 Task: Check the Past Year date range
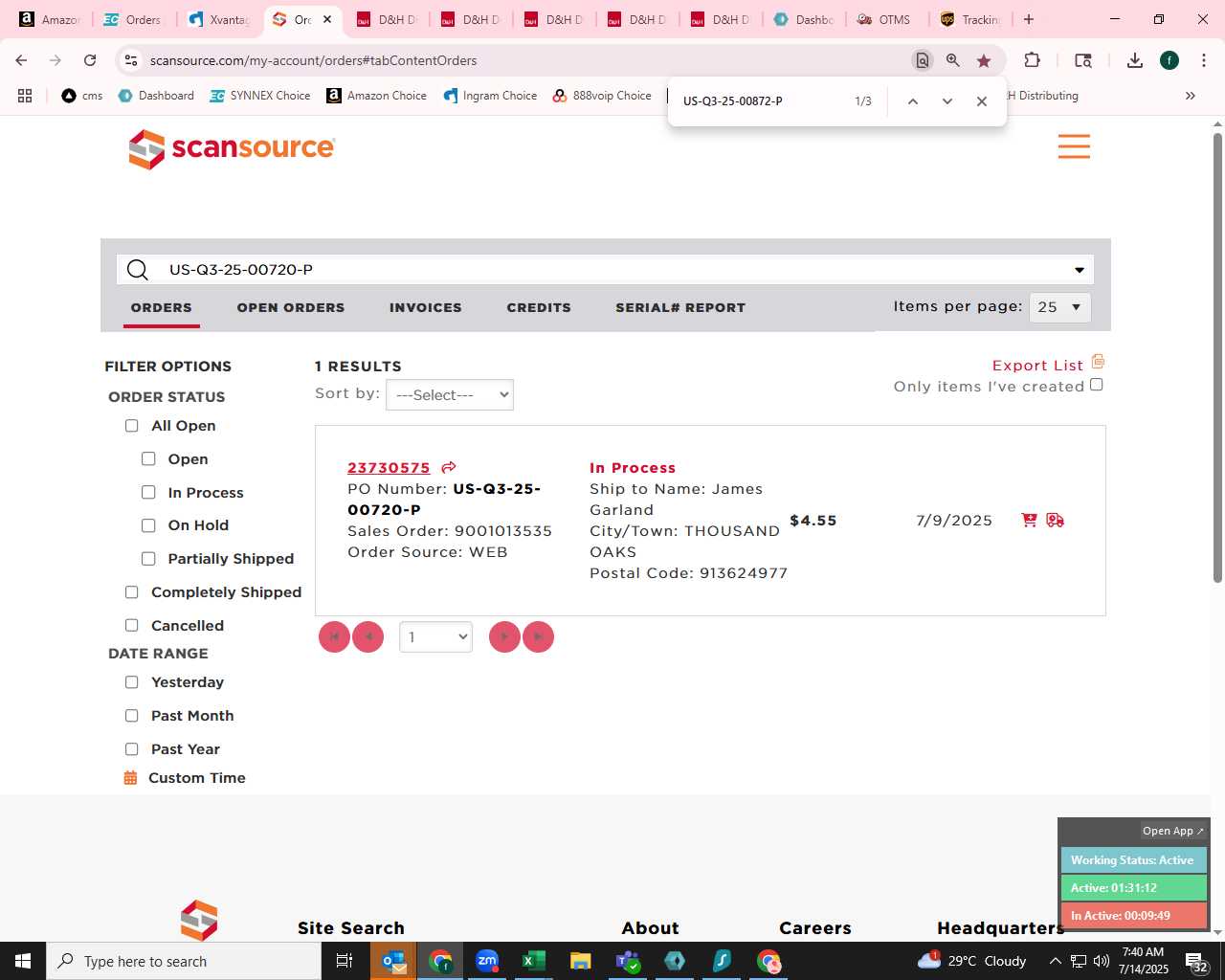pyautogui.click(x=132, y=749)
